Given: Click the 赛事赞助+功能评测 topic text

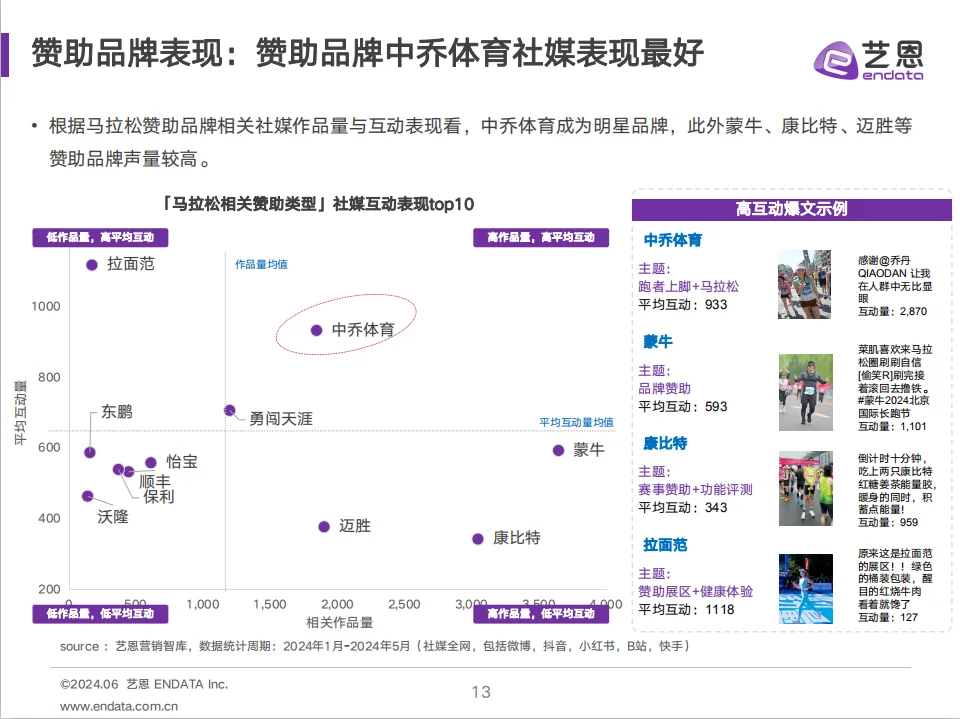Looking at the screenshot, I should coord(696,490).
